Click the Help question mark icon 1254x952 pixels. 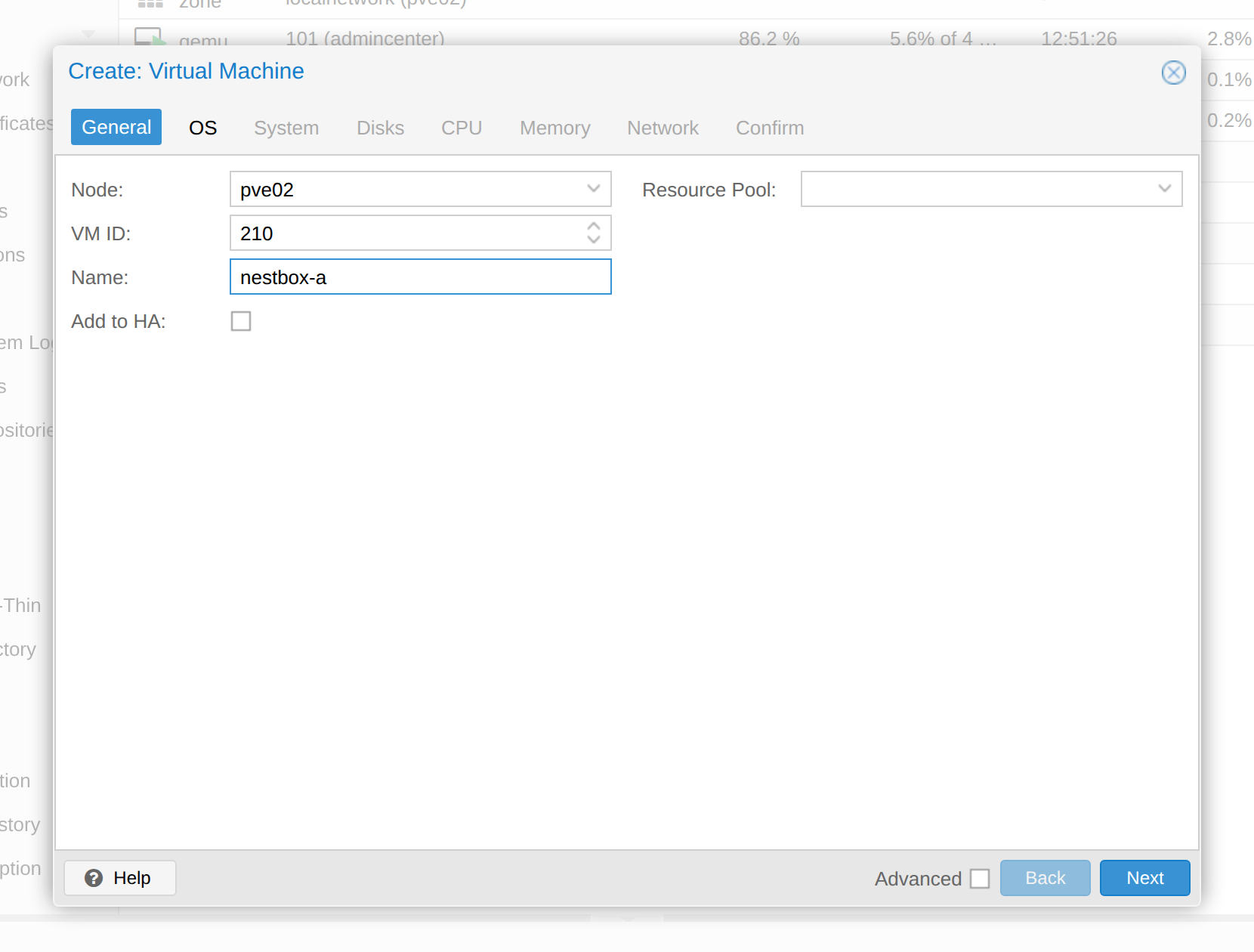[x=94, y=878]
